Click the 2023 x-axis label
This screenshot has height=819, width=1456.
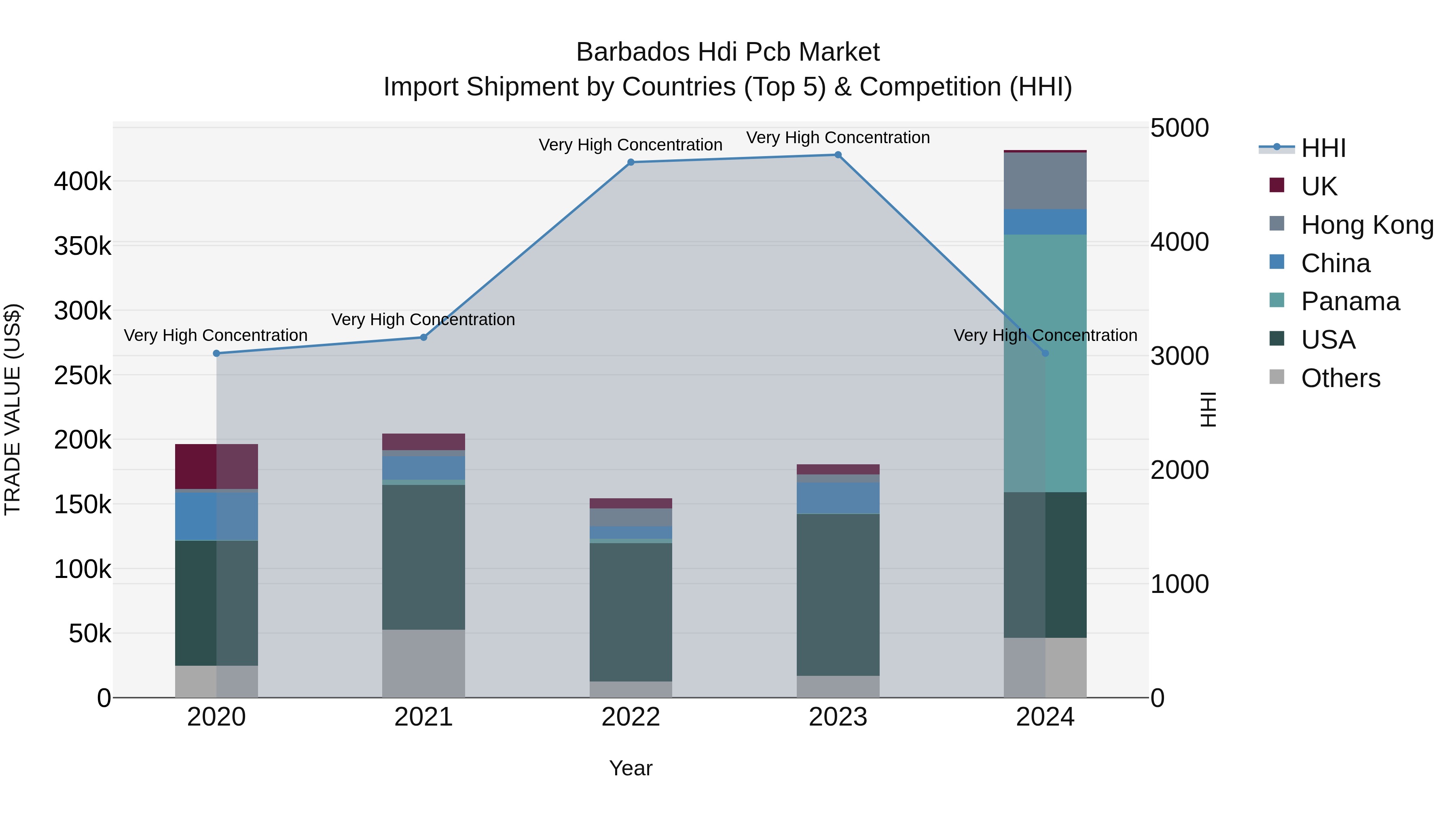click(838, 717)
